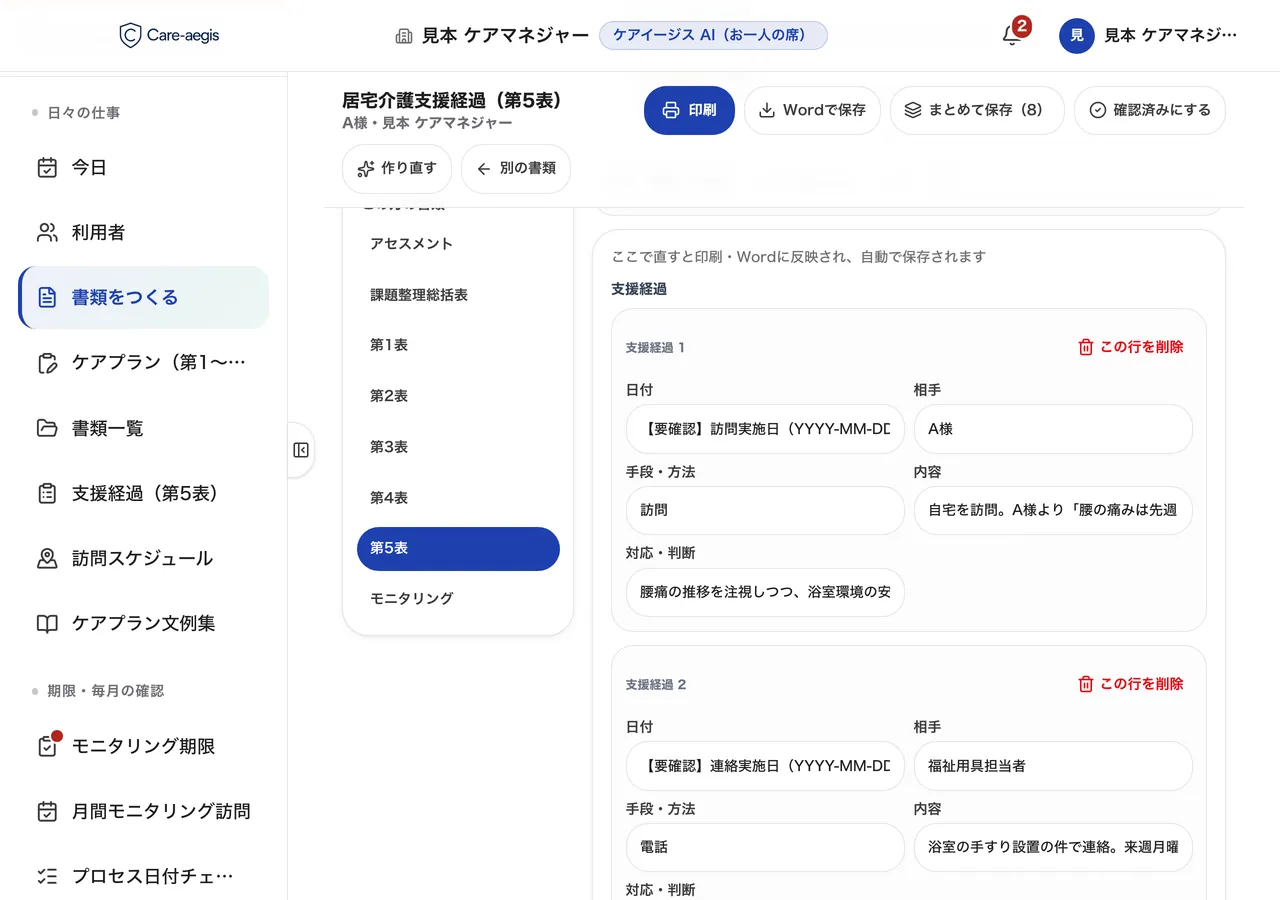Click the clipboard-pen icon beside ケアプラン
1280x900 pixels.
click(x=47, y=363)
